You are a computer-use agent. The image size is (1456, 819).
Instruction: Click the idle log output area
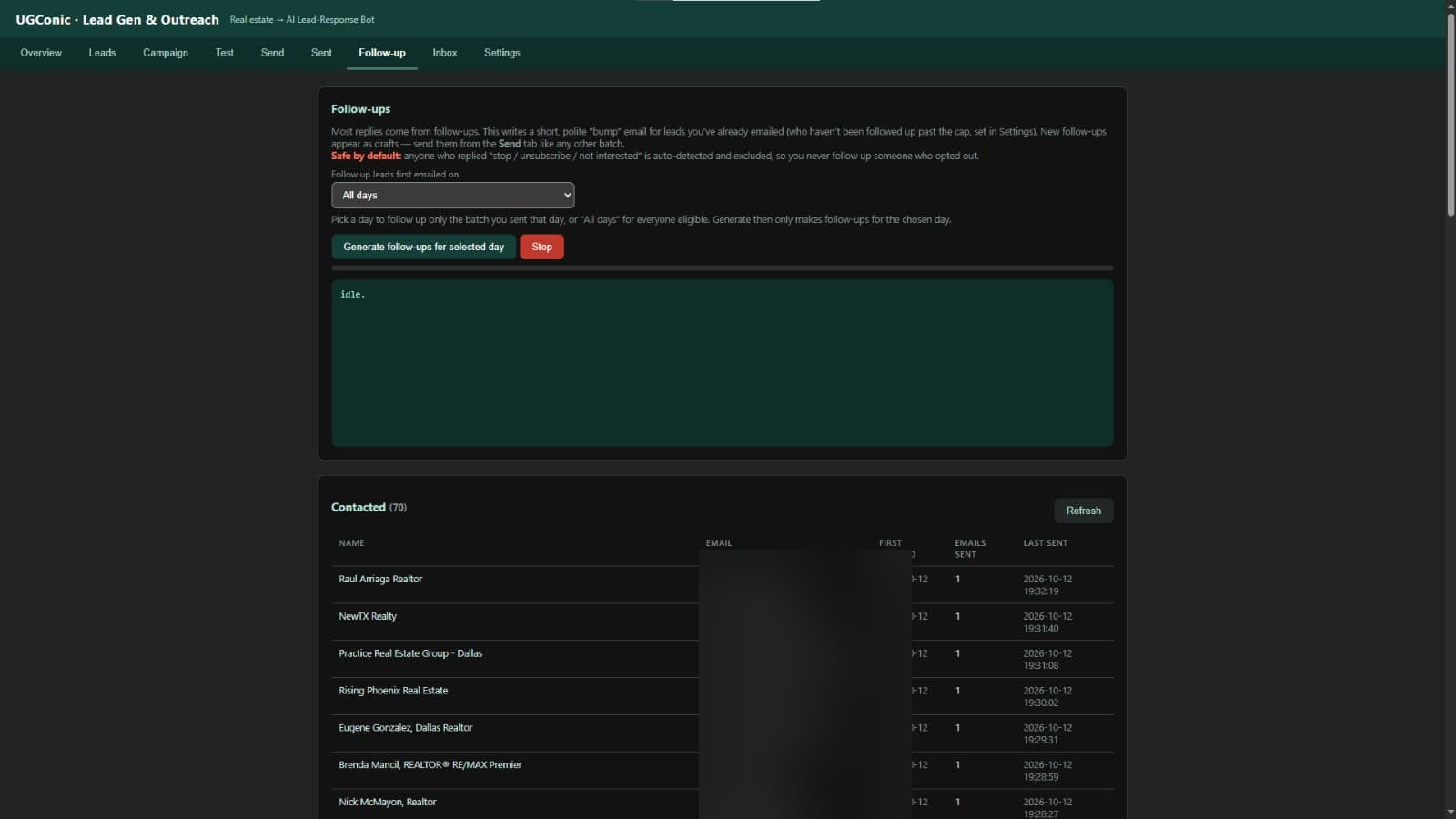pos(723,363)
